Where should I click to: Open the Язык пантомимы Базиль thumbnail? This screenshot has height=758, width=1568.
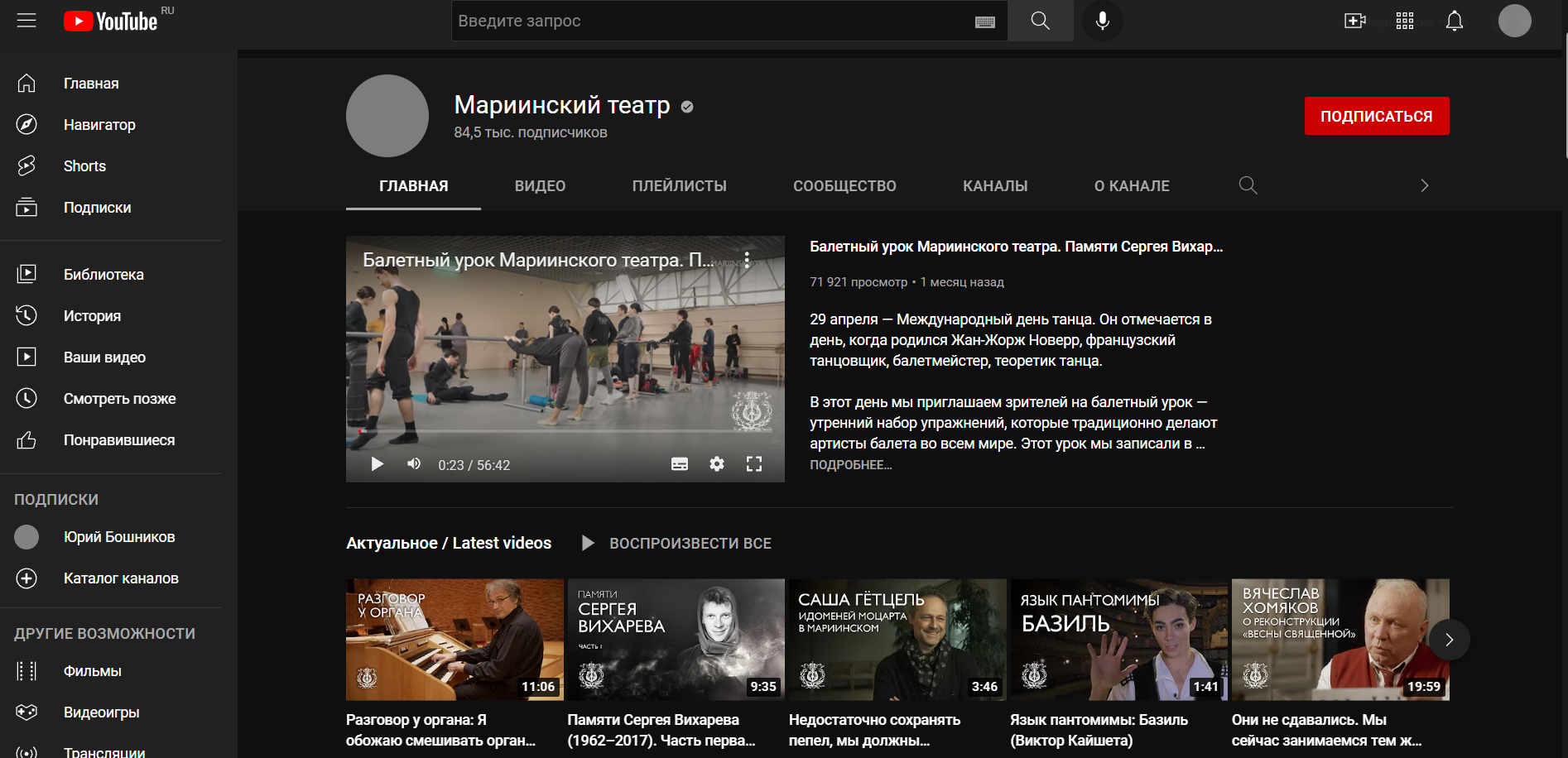pos(1119,640)
